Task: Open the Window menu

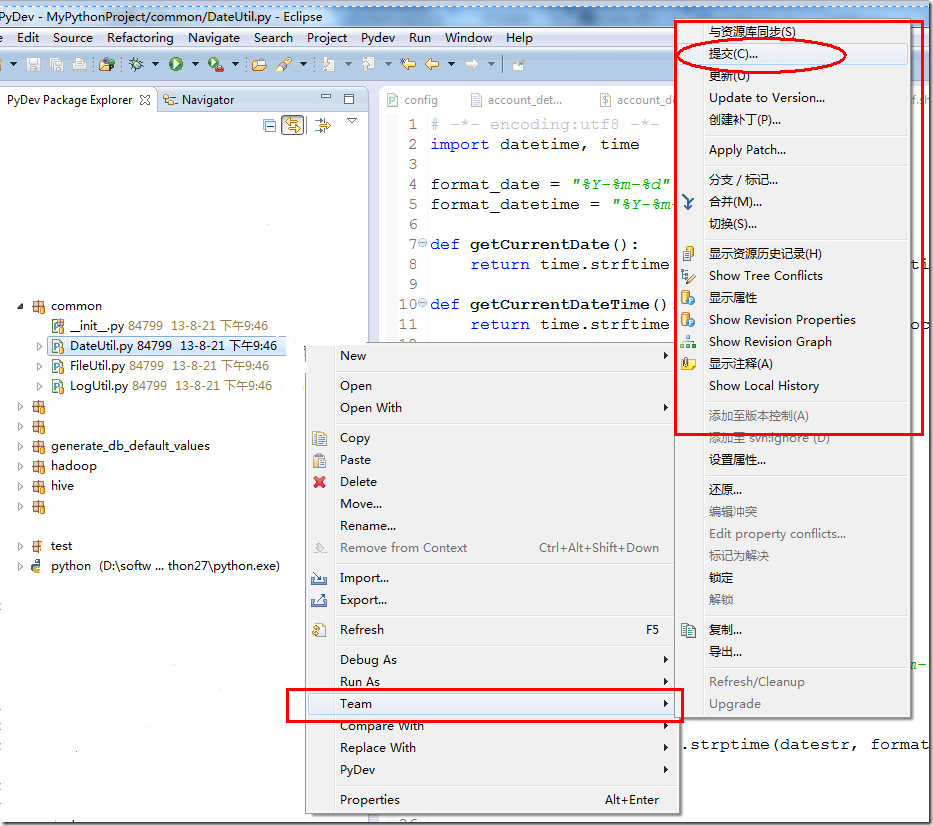Action: coord(468,38)
